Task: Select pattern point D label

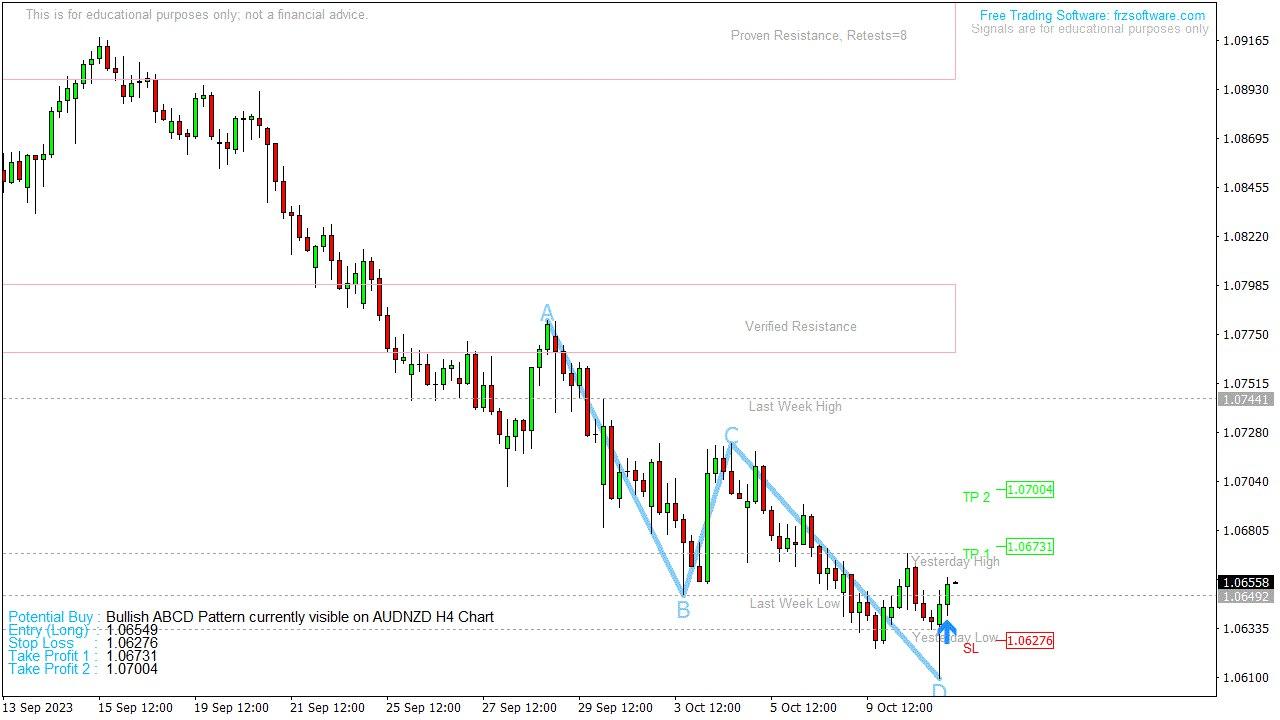Action: coord(939,690)
